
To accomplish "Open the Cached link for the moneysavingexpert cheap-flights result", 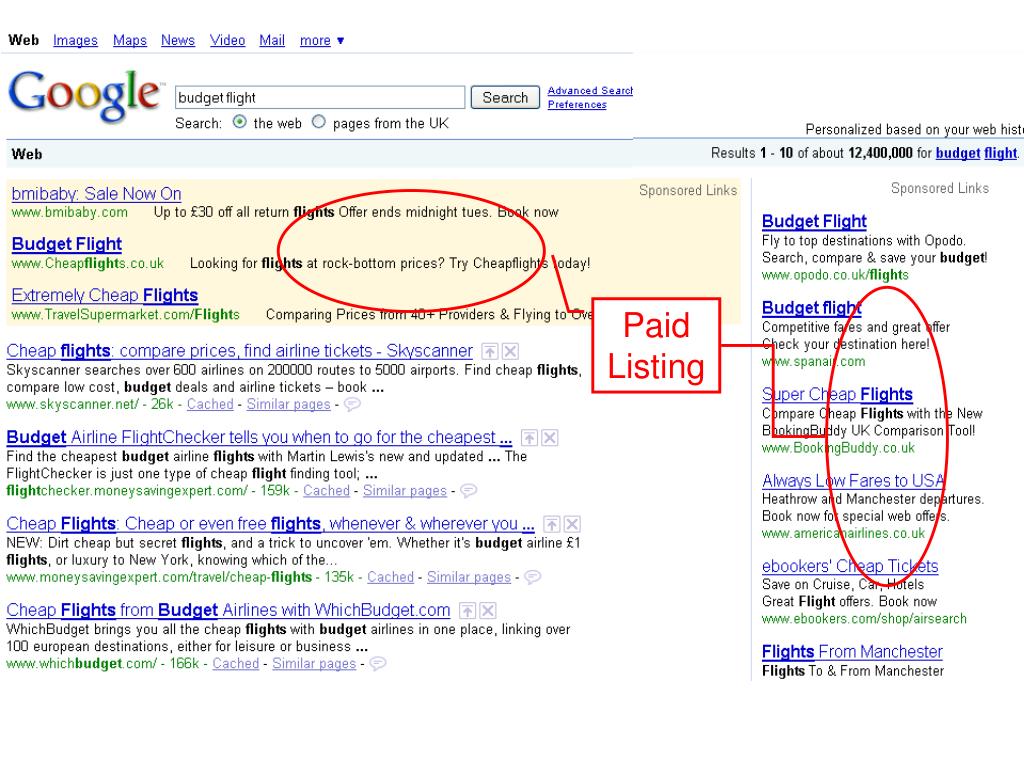I will (390, 577).
